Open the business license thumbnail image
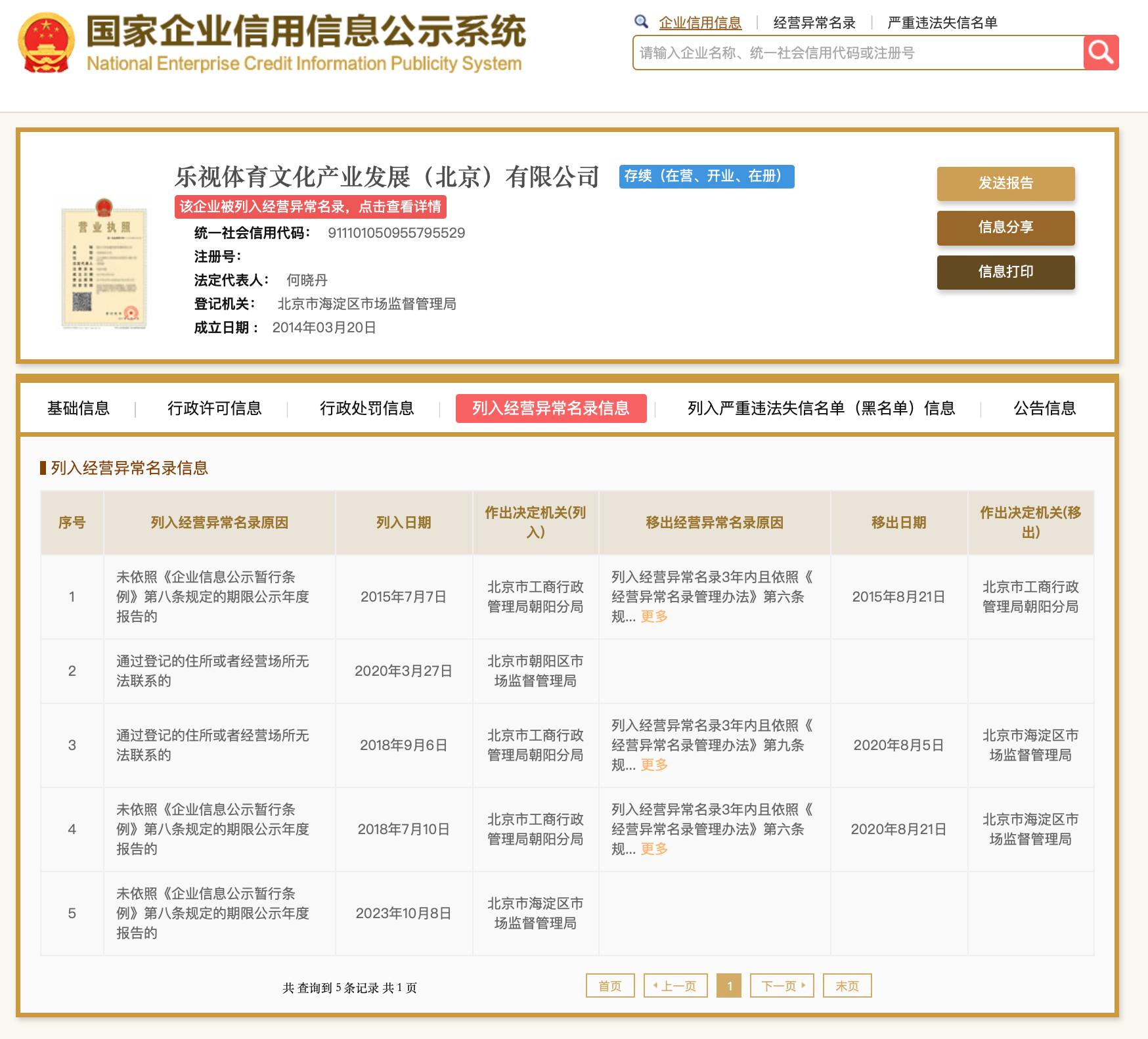Image resolution: width=1148 pixels, height=1039 pixels. [104, 263]
